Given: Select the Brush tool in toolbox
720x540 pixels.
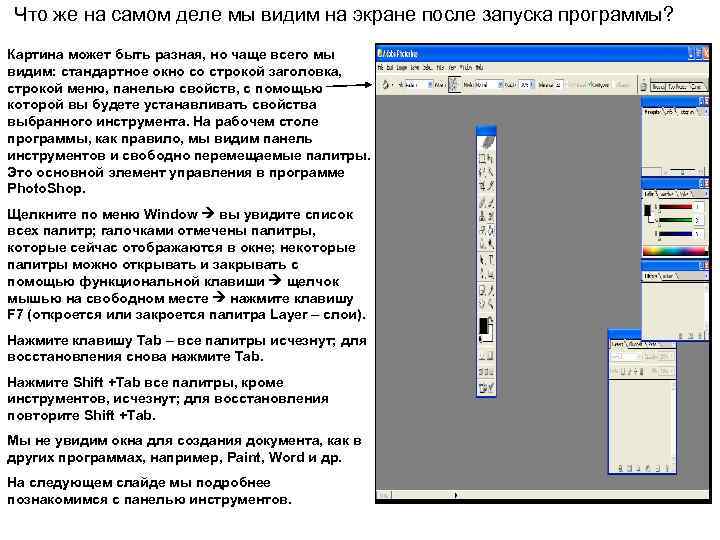Looking at the screenshot, I should (x=490, y=202).
